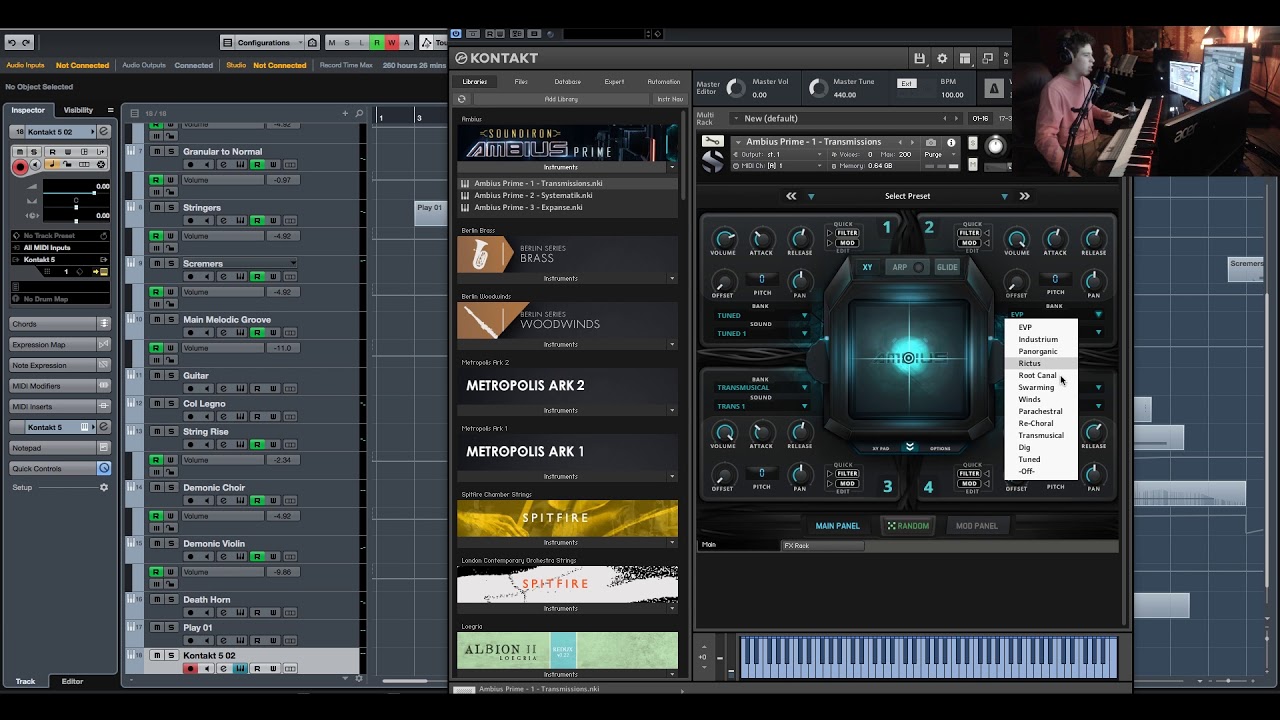The image size is (1280, 720).
Task: Open track search magnifier icon
Action: (x=359, y=113)
